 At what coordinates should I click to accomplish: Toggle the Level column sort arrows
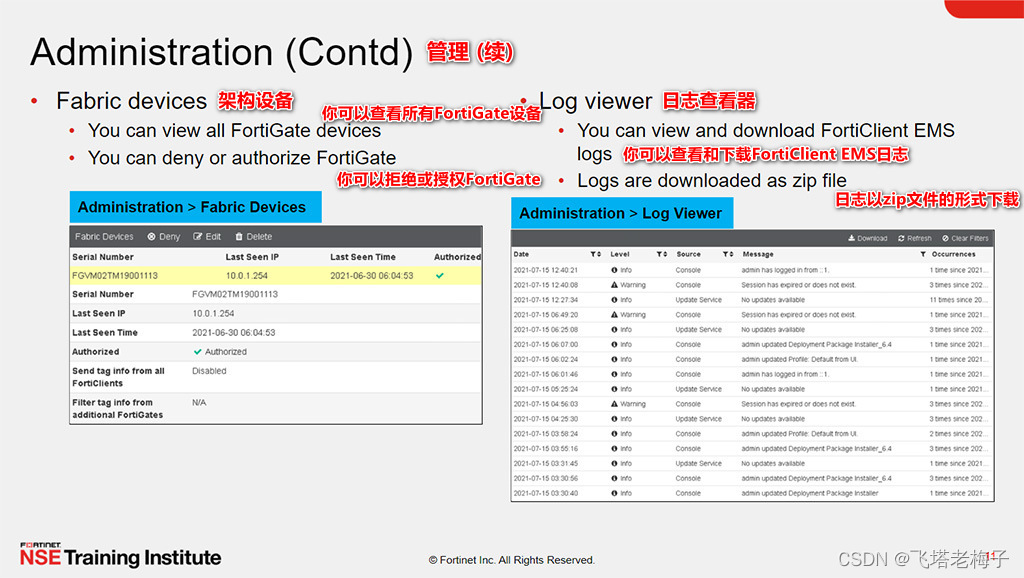point(665,254)
